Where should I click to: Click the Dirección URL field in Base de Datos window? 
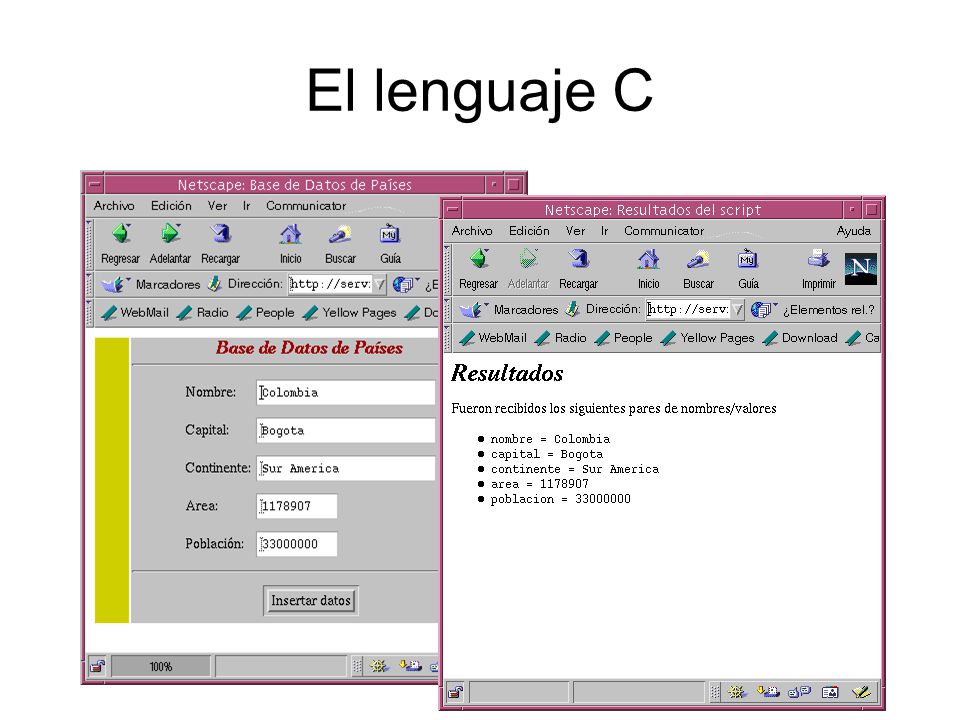331,285
